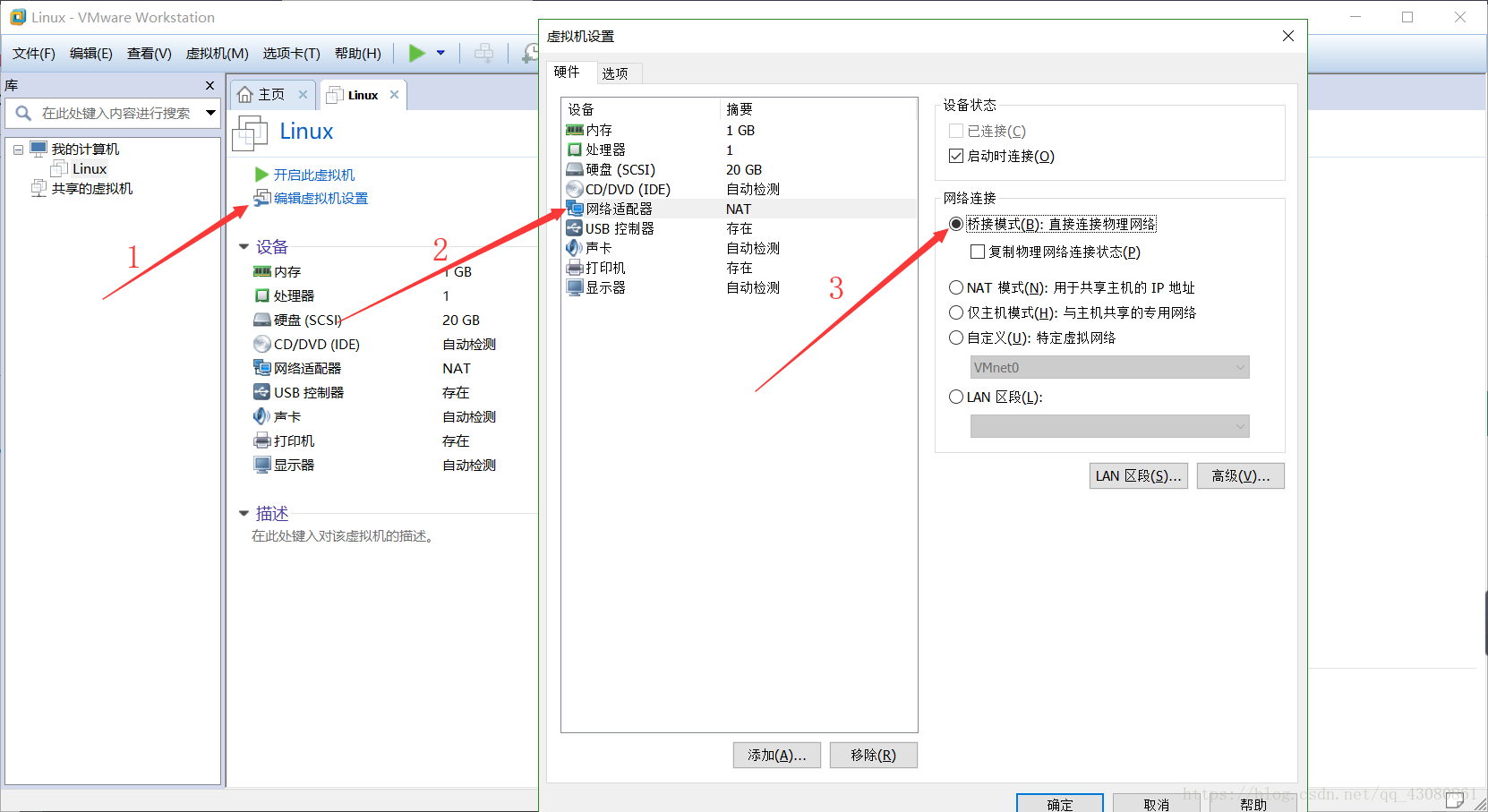The height and width of the screenshot is (812, 1488).
Task: Click the 声卡 sound icon in main window
Action: point(261,416)
